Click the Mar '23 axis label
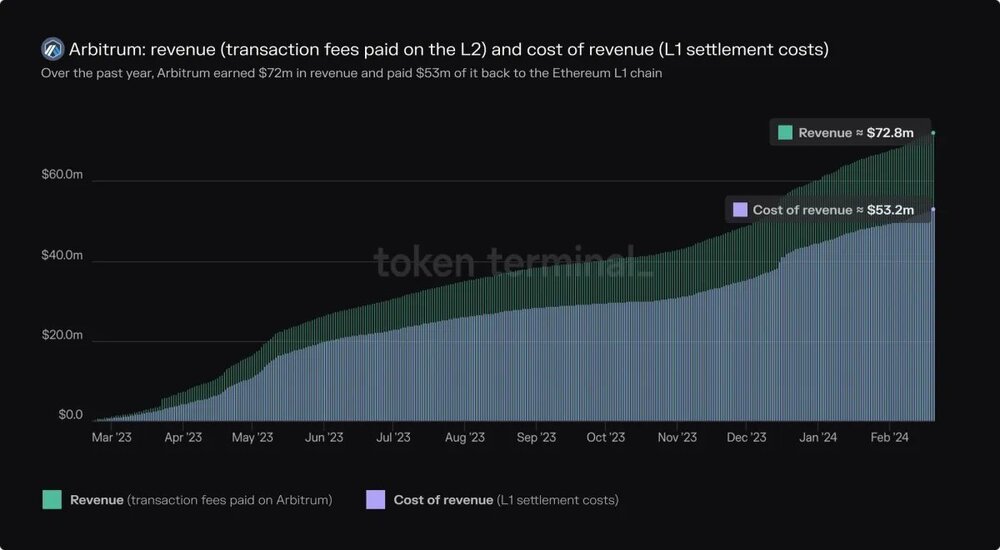The height and width of the screenshot is (550, 1000). tap(112, 438)
